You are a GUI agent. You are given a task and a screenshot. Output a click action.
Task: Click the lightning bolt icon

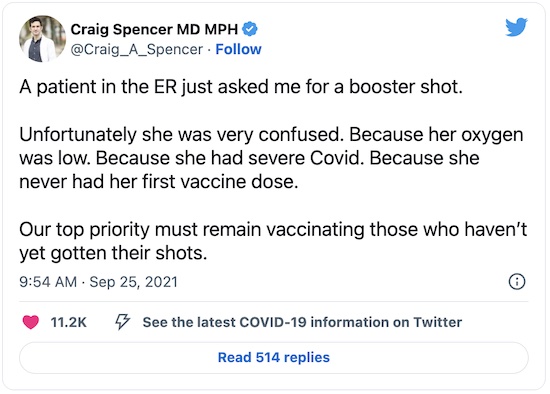click(x=122, y=322)
